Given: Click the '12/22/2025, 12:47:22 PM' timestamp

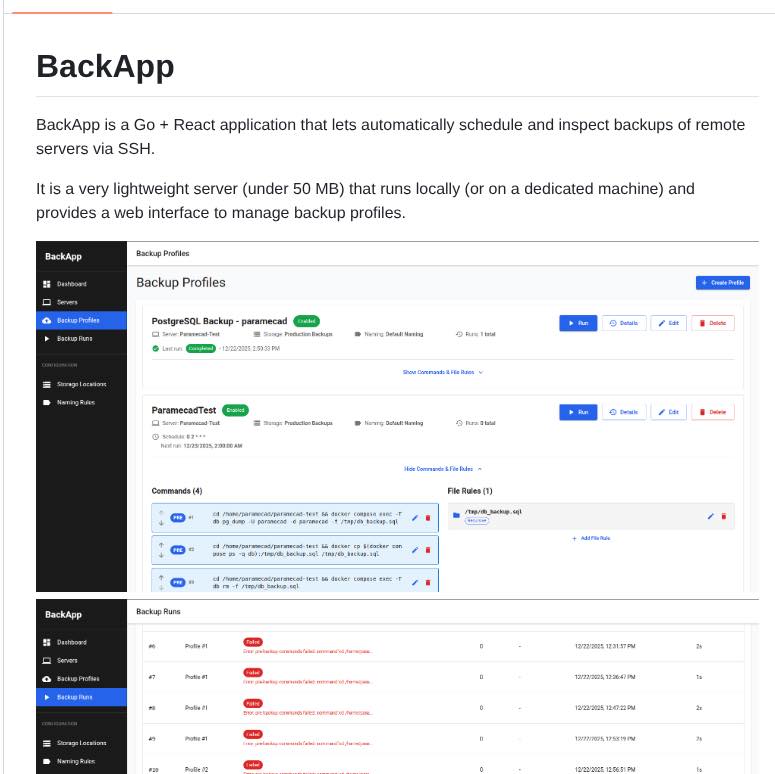Looking at the screenshot, I should point(605,708).
